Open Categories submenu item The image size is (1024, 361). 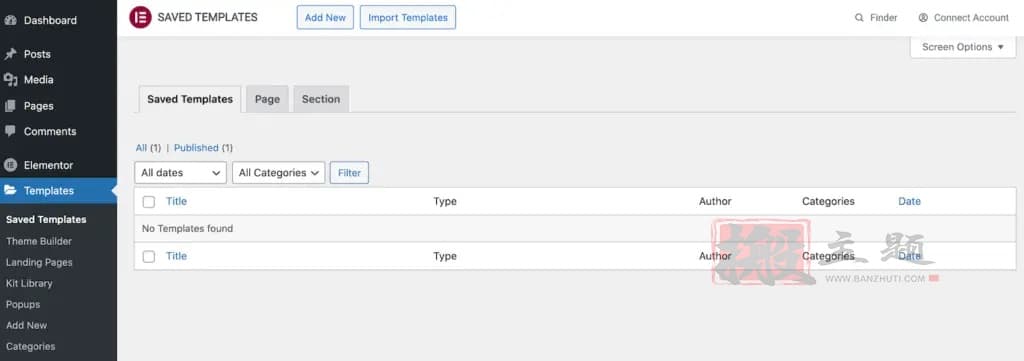click(x=31, y=347)
